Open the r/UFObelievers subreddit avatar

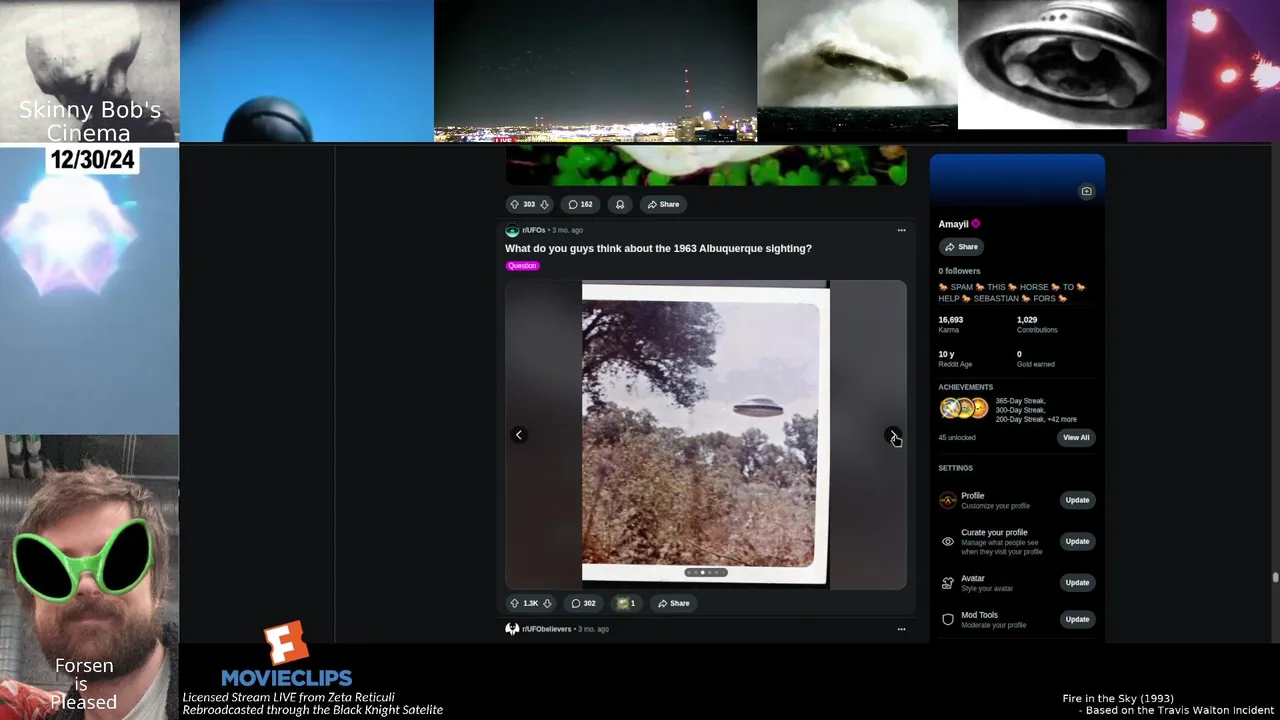[x=512, y=629]
